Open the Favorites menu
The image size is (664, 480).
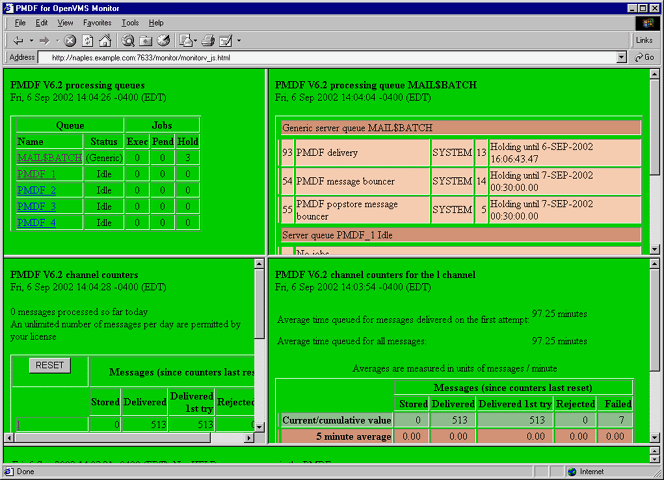97,23
